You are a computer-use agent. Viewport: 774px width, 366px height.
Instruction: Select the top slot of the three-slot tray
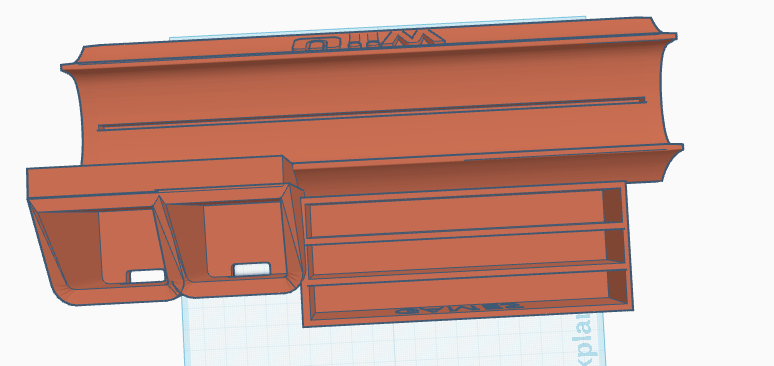463,212
